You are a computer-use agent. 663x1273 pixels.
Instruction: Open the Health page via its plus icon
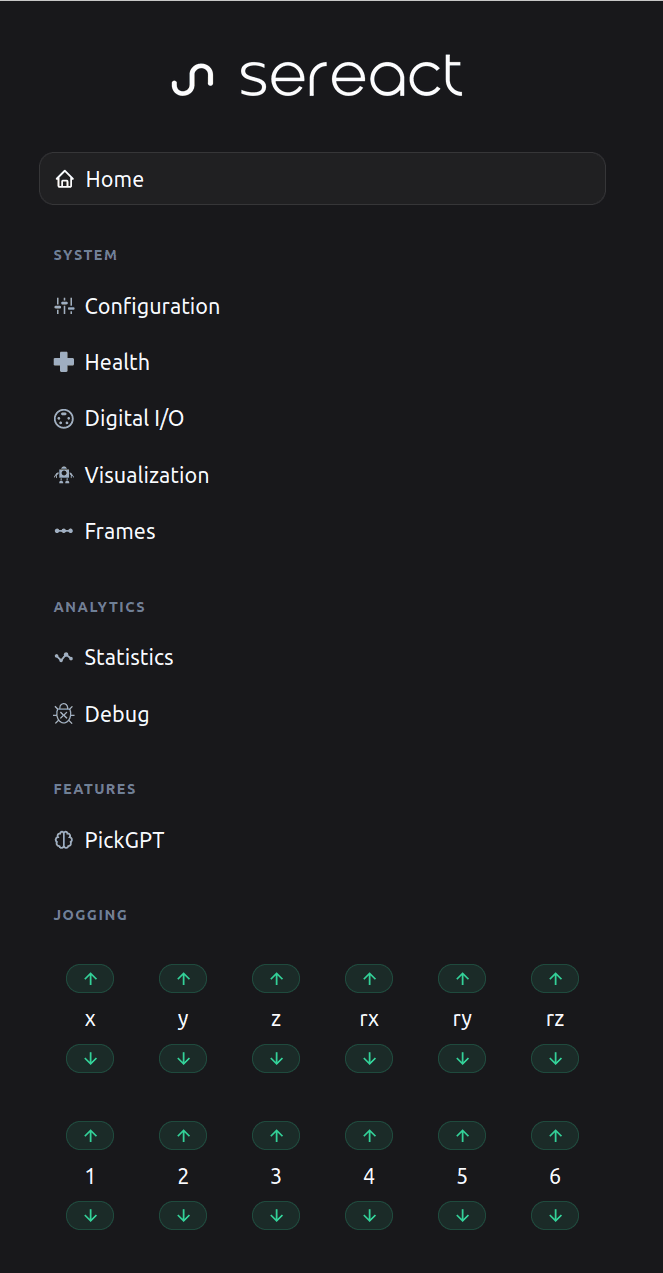(x=64, y=362)
